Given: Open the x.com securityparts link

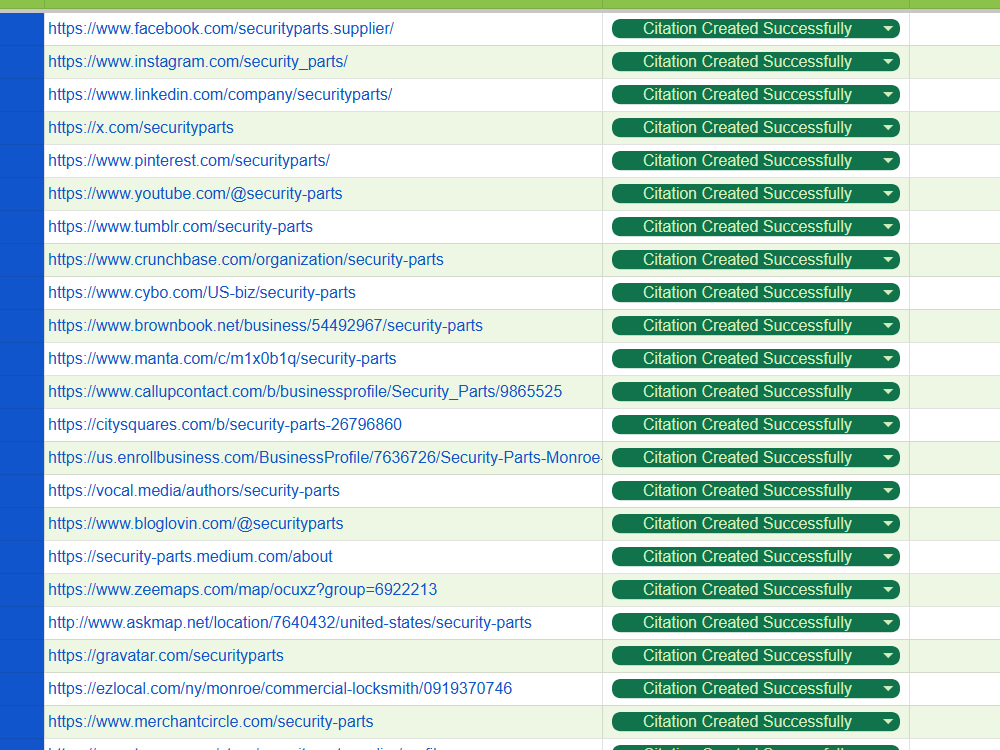Looking at the screenshot, I should (141, 128).
